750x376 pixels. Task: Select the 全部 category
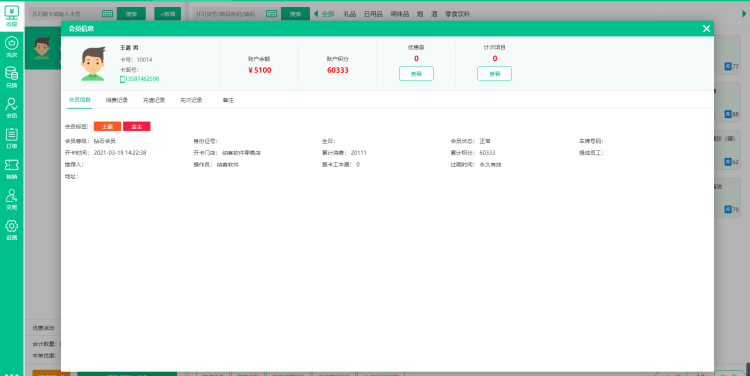[328, 14]
